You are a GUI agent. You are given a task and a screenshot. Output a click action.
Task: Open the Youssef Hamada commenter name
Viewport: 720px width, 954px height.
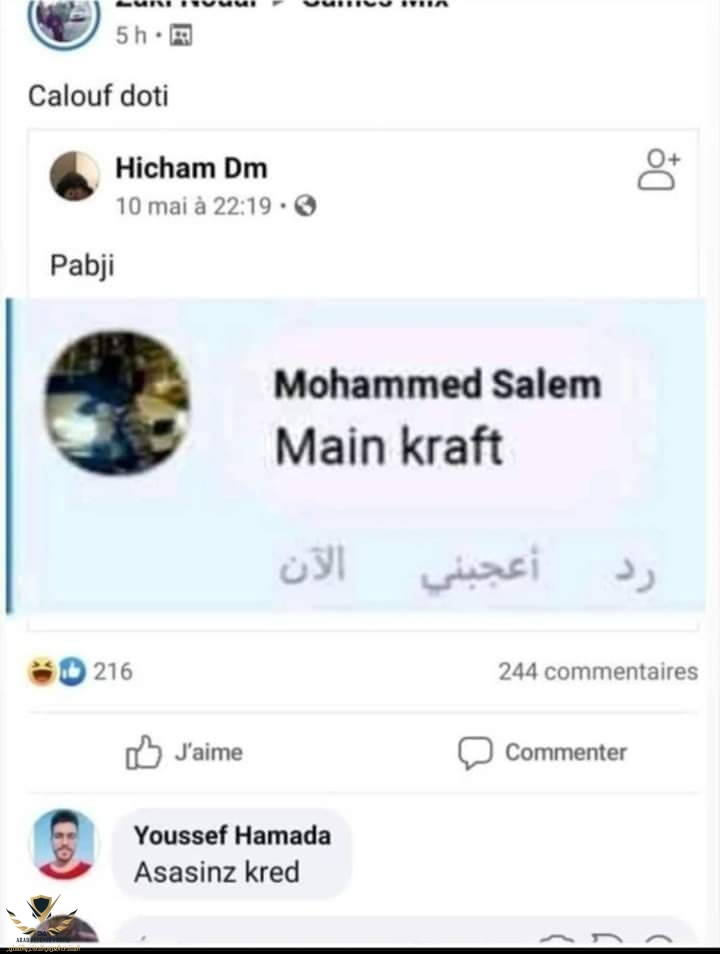[232, 835]
